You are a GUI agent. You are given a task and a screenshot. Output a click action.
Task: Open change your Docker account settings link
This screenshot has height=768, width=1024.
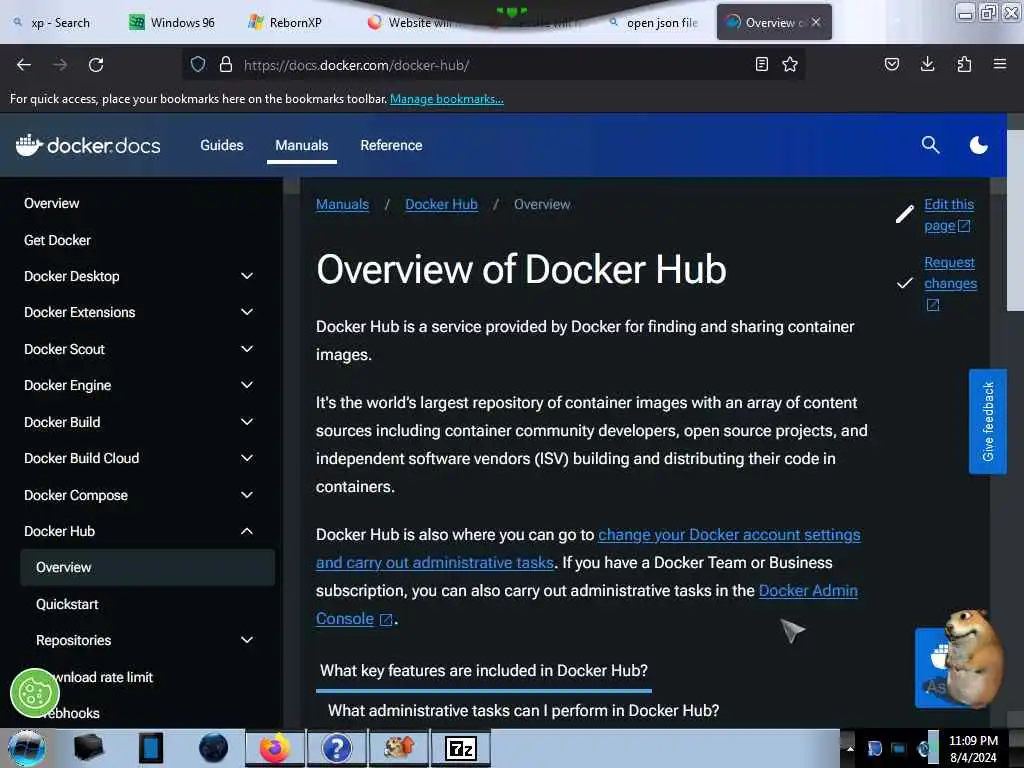pyautogui.click(x=729, y=534)
